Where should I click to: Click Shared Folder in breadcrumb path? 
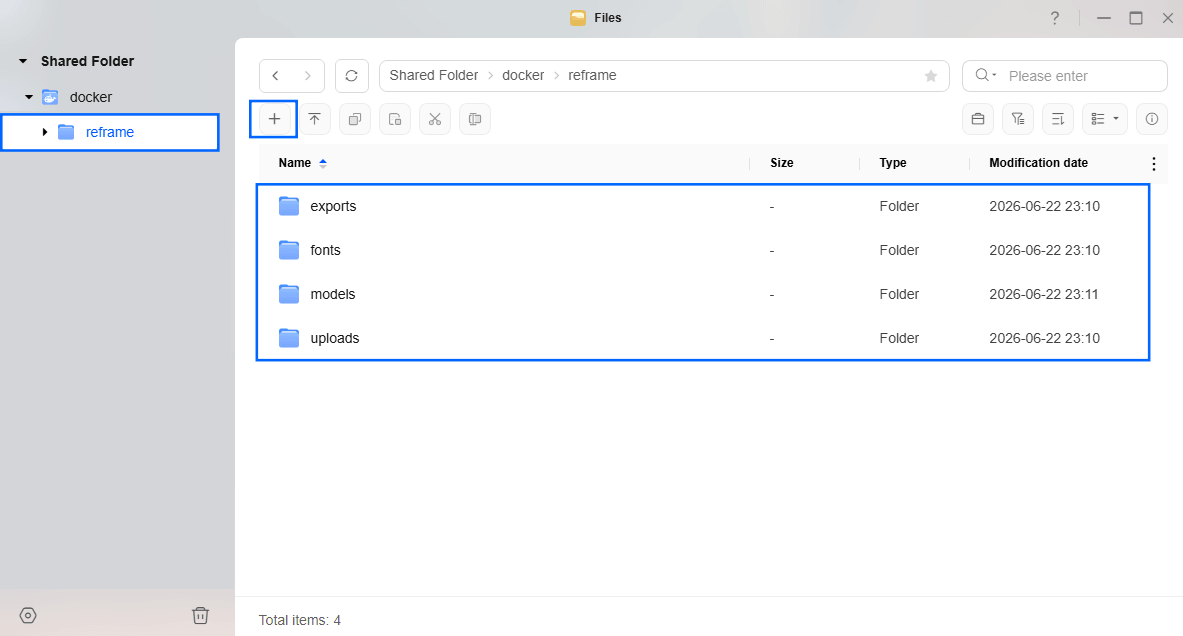[434, 75]
